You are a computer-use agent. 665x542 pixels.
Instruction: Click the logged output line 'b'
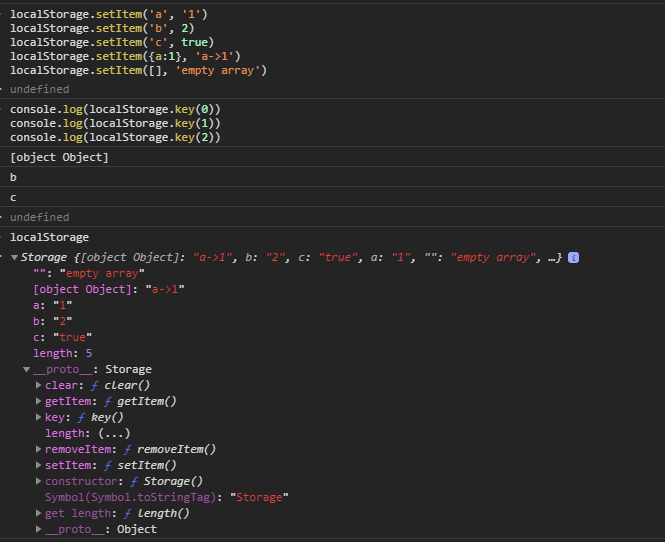(13, 177)
